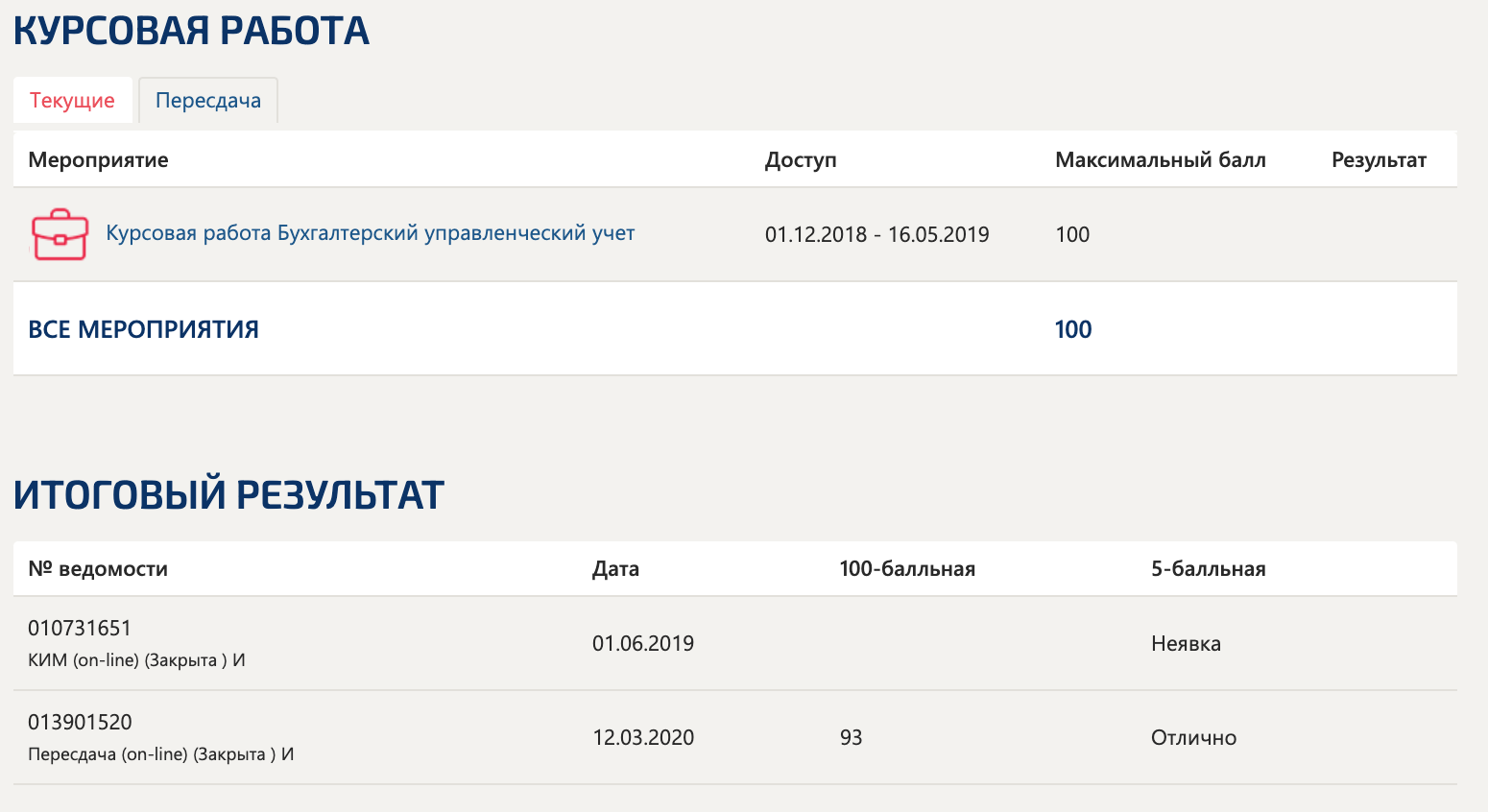This screenshot has width=1488, height=812.
Task: Select the Дата column header
Action: (615, 569)
